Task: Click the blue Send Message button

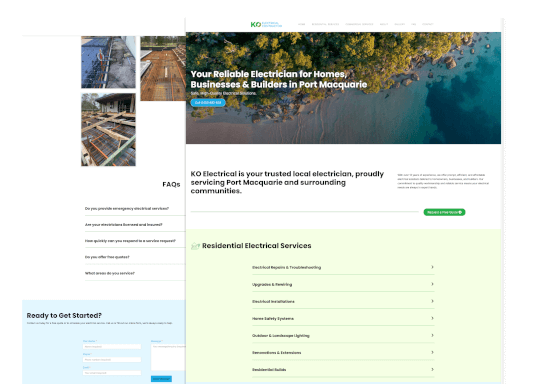Action: pos(161,379)
